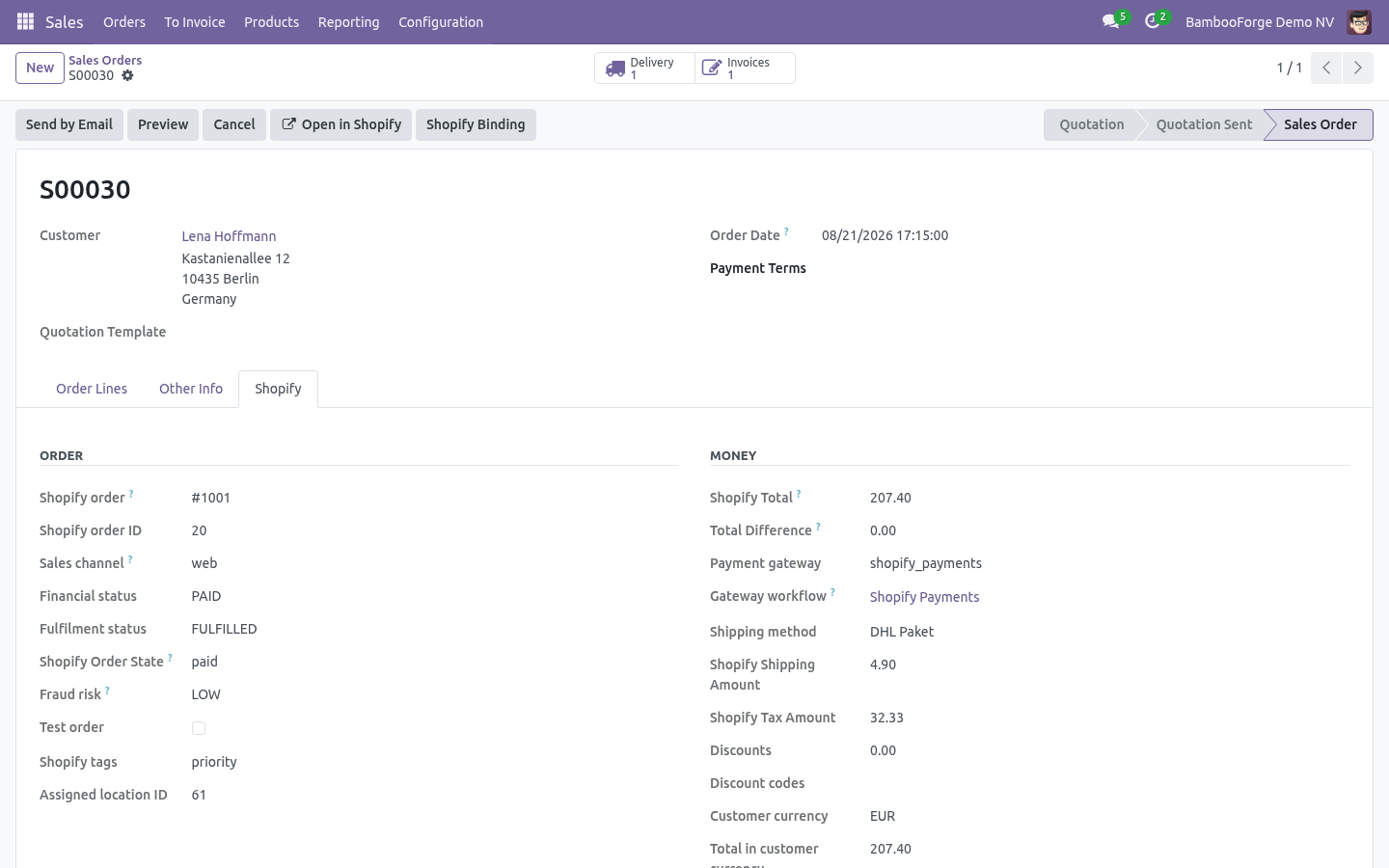The height and width of the screenshot is (868, 1389).
Task: Open the Shopify Payments workflow link
Action: pos(924,597)
